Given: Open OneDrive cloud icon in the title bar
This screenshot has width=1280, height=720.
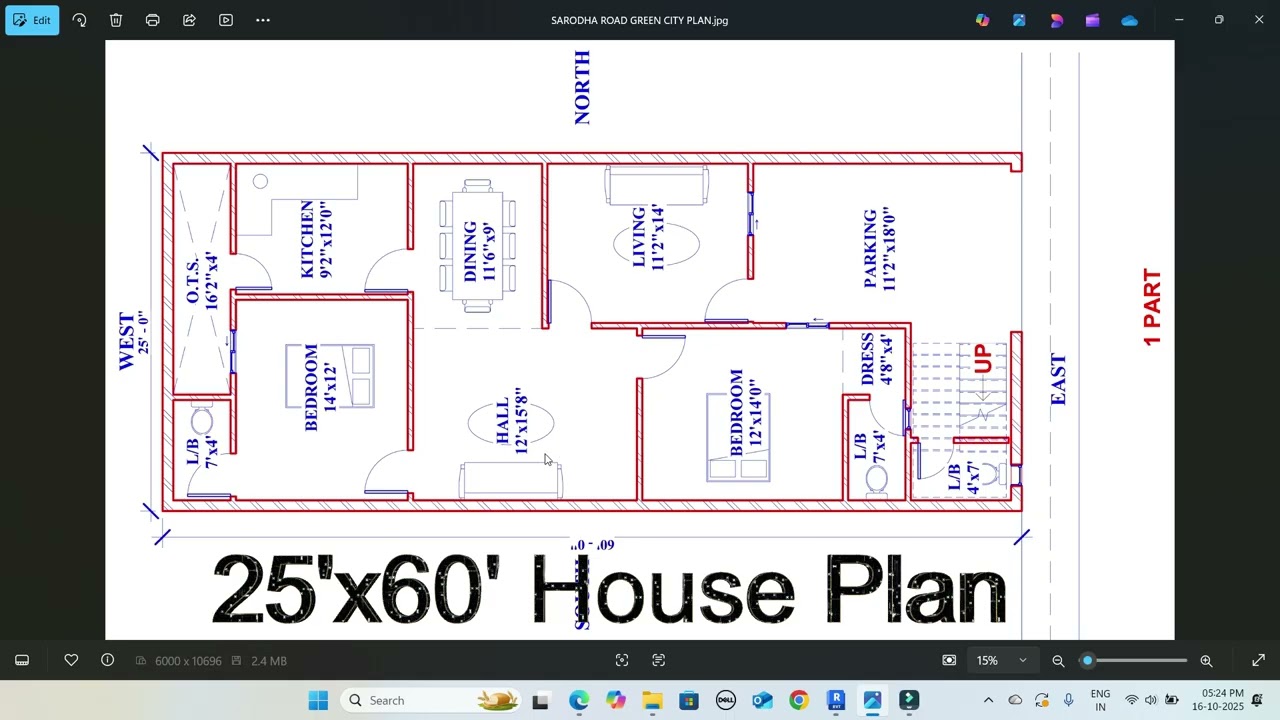Looking at the screenshot, I should click(1129, 20).
